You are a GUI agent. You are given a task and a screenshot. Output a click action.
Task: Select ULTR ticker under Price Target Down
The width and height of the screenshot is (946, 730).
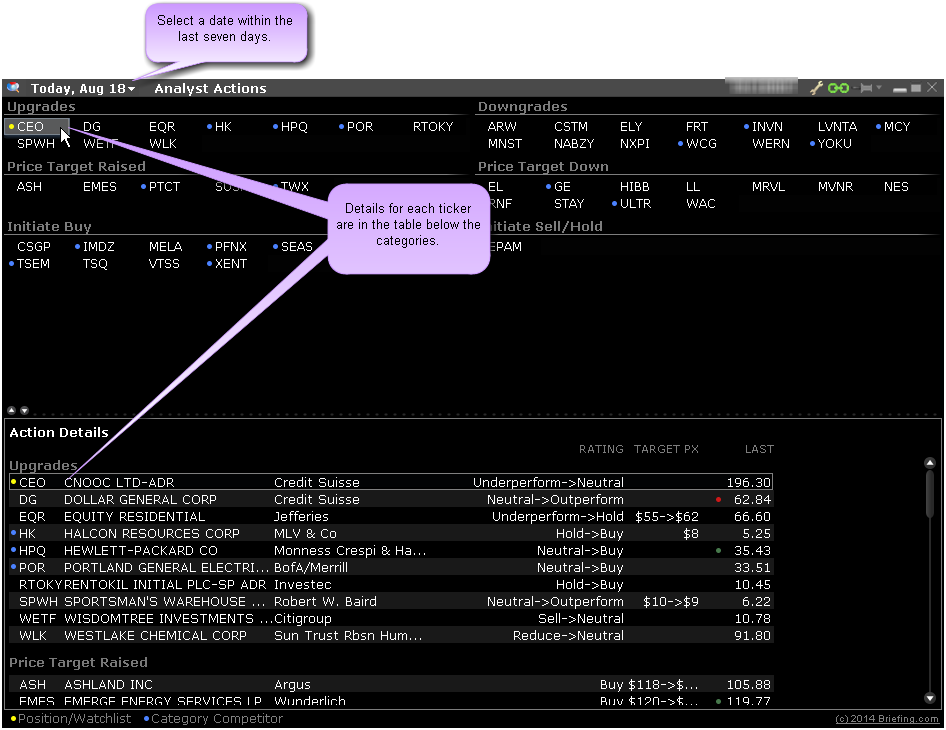(x=635, y=203)
